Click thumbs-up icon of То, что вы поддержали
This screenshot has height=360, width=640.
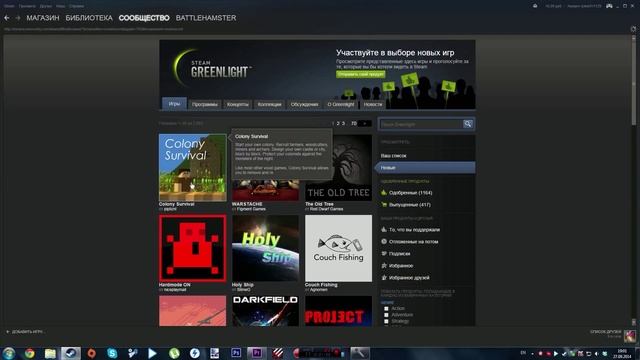[384, 229]
